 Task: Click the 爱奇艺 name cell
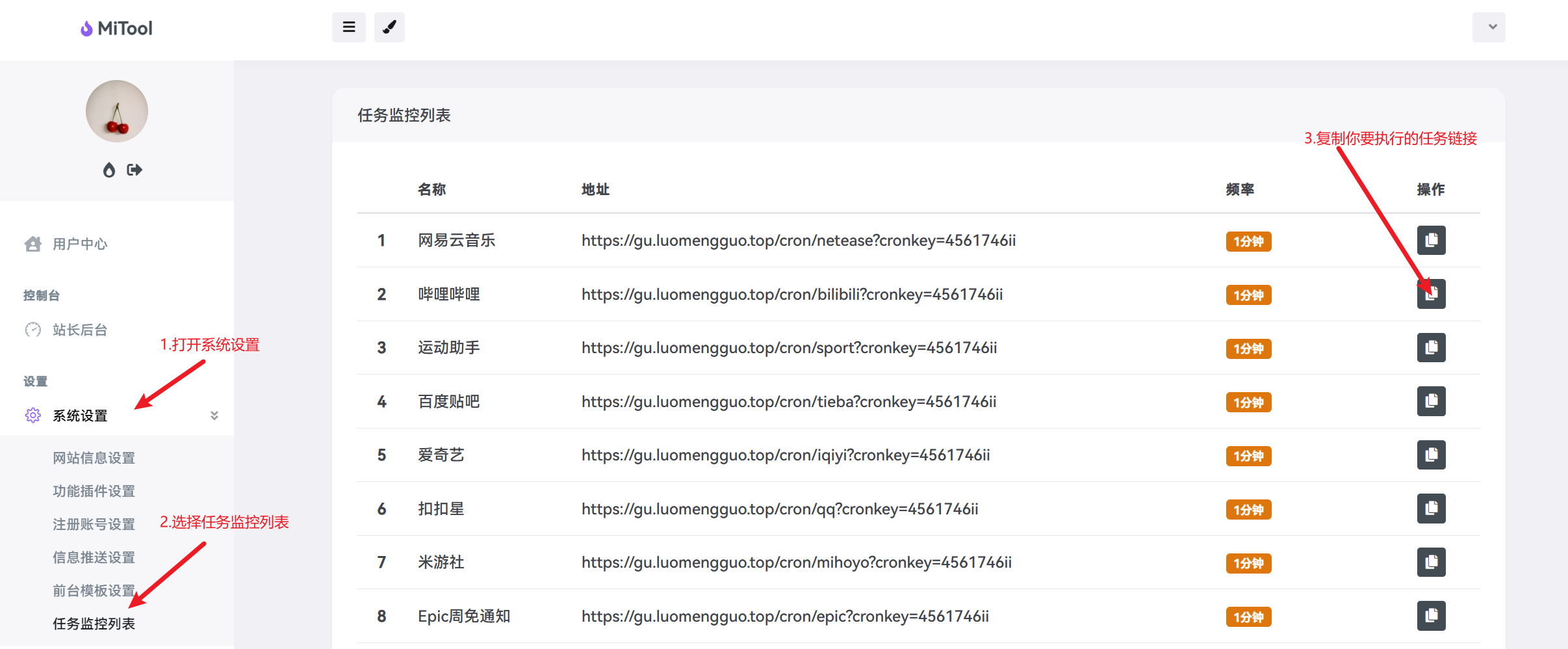click(441, 455)
